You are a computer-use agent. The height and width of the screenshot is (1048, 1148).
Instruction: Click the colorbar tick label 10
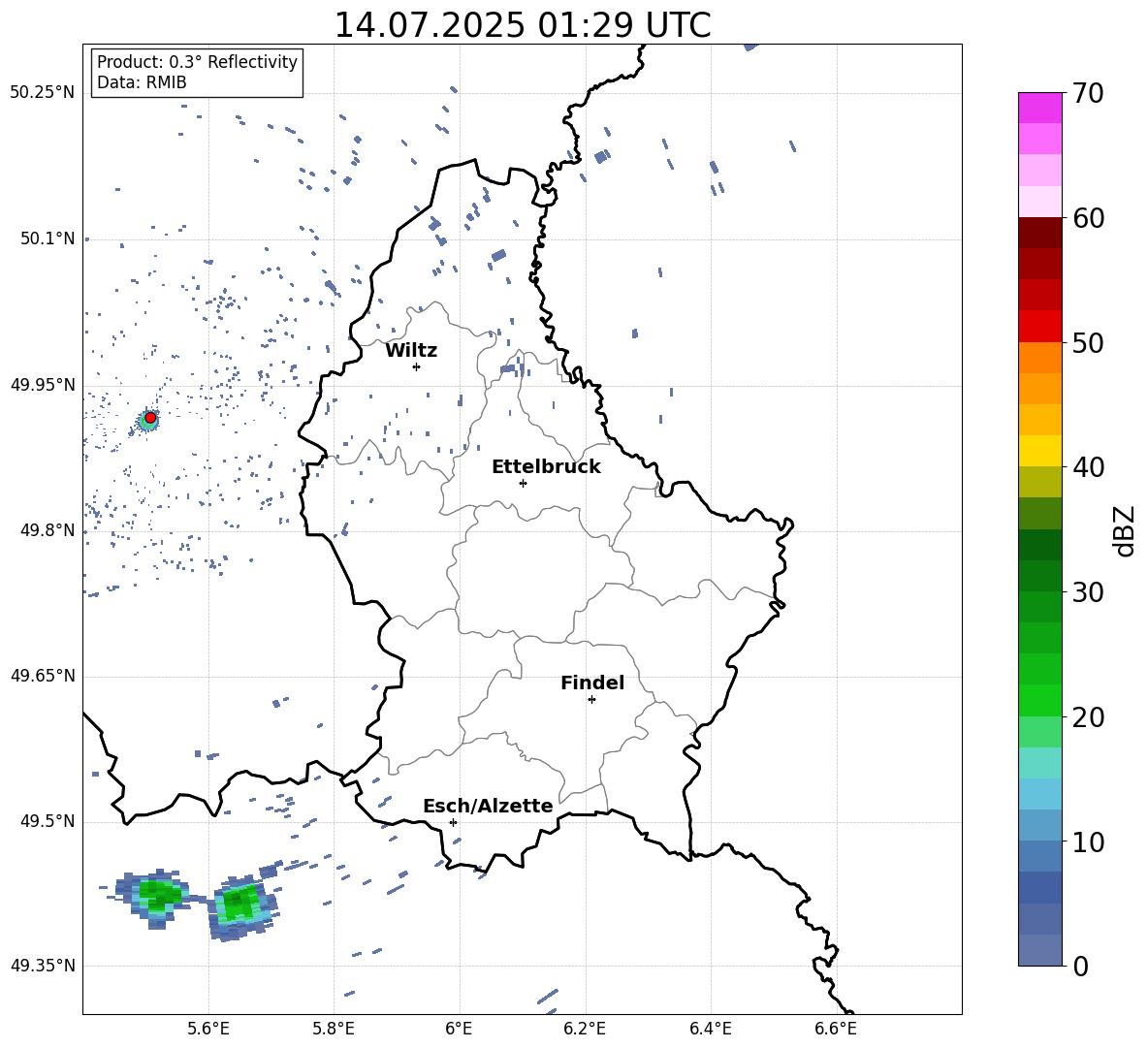1088,842
